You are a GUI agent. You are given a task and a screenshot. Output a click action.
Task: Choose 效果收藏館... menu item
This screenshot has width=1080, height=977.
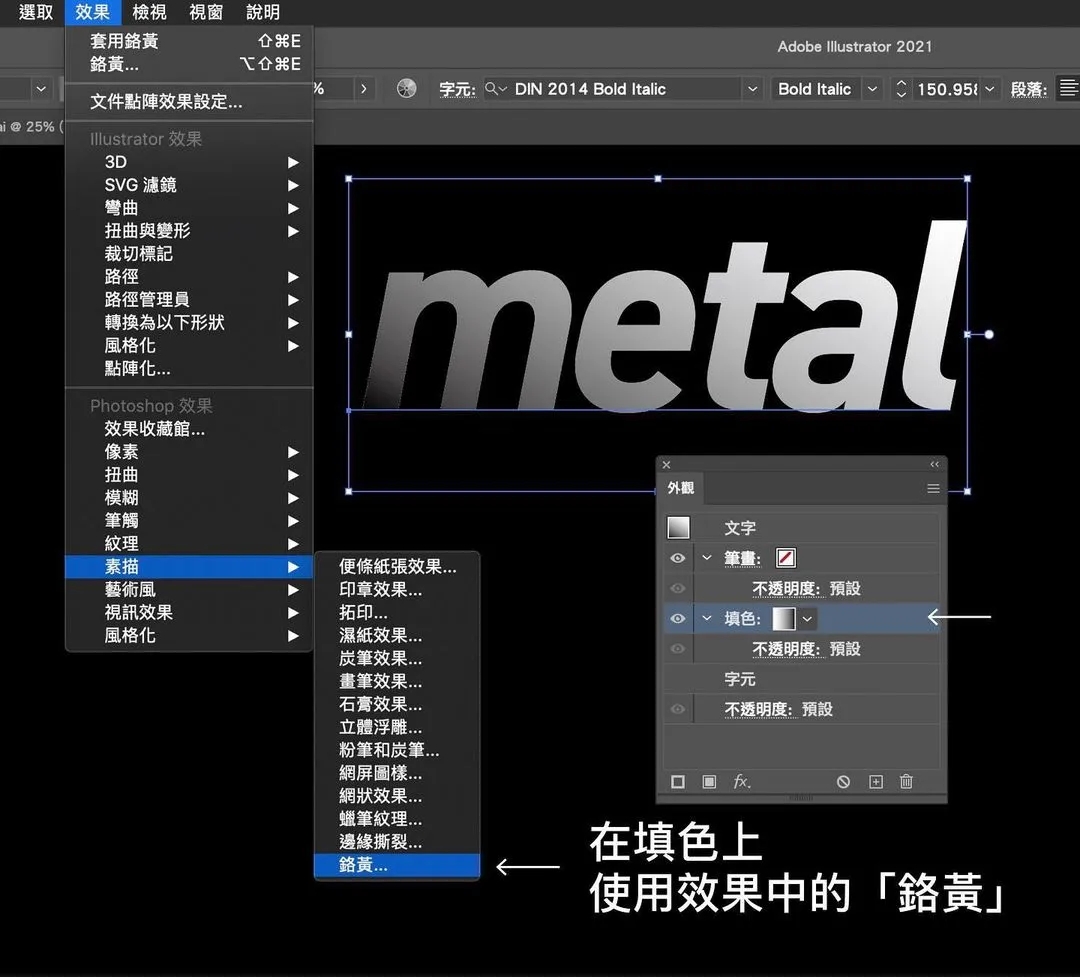(189, 429)
